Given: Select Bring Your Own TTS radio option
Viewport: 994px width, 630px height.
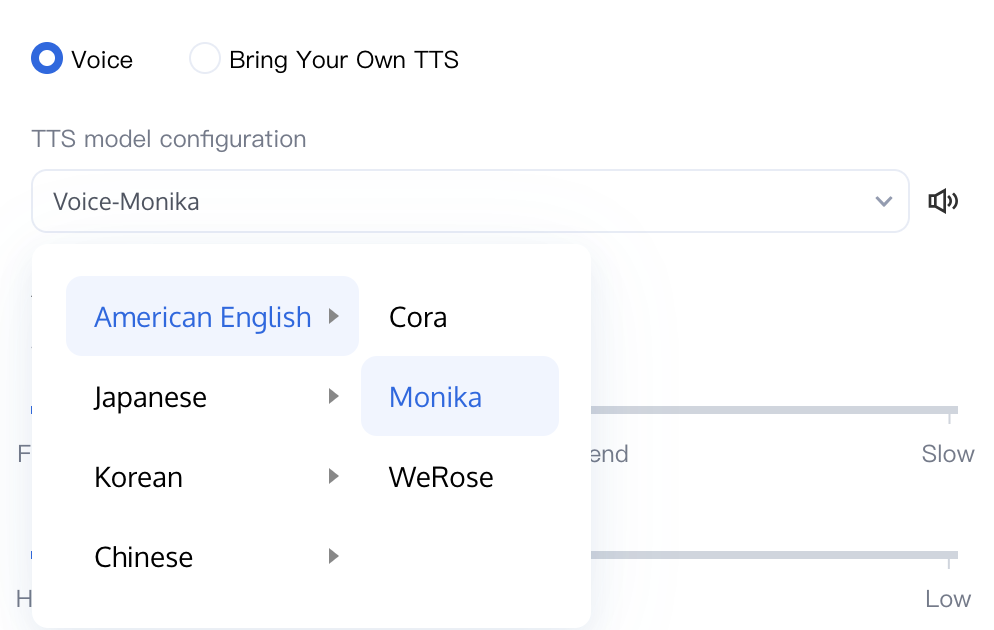Looking at the screenshot, I should point(205,59).
